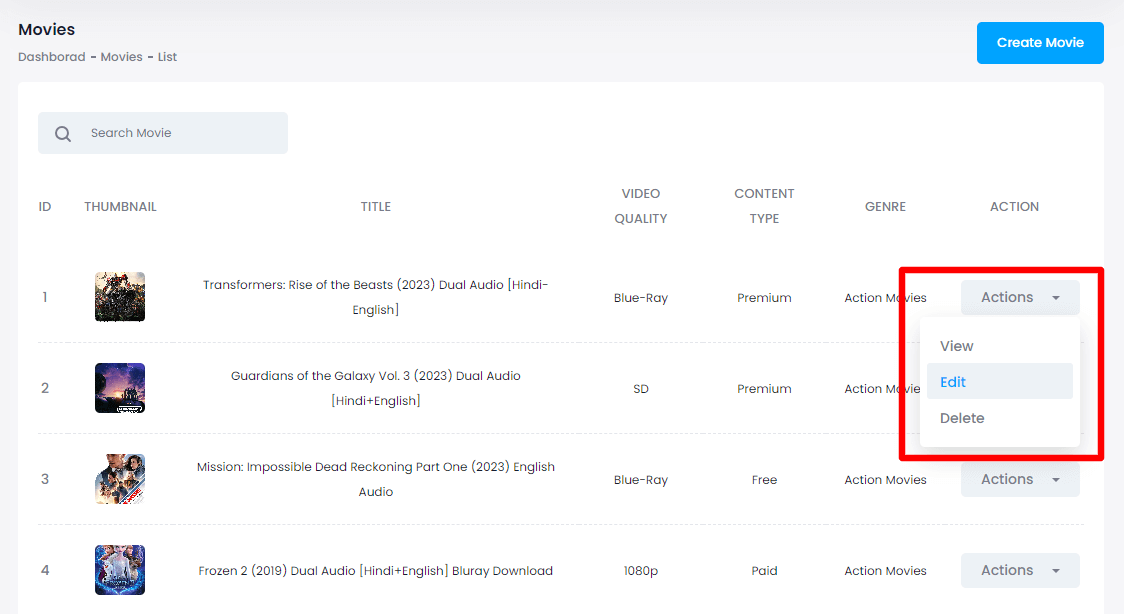The width and height of the screenshot is (1124, 614).
Task: Click the Movies page heading
Action: [47, 29]
